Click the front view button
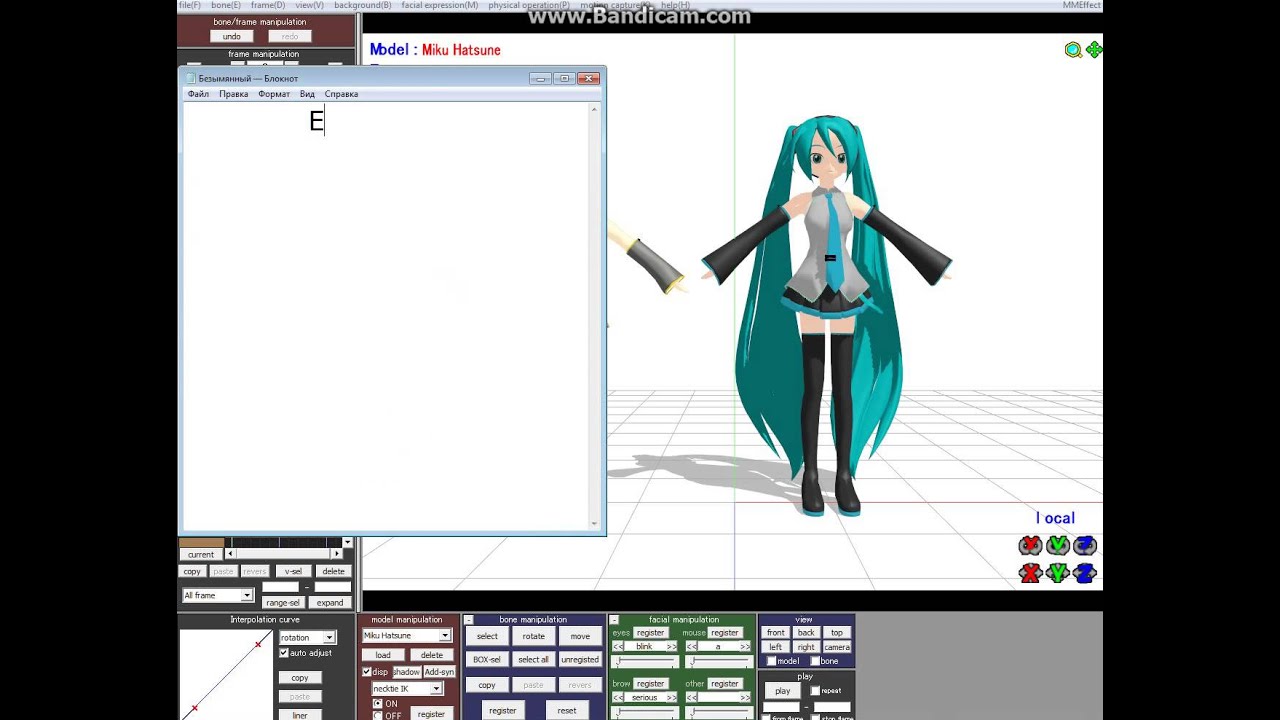 (776, 633)
